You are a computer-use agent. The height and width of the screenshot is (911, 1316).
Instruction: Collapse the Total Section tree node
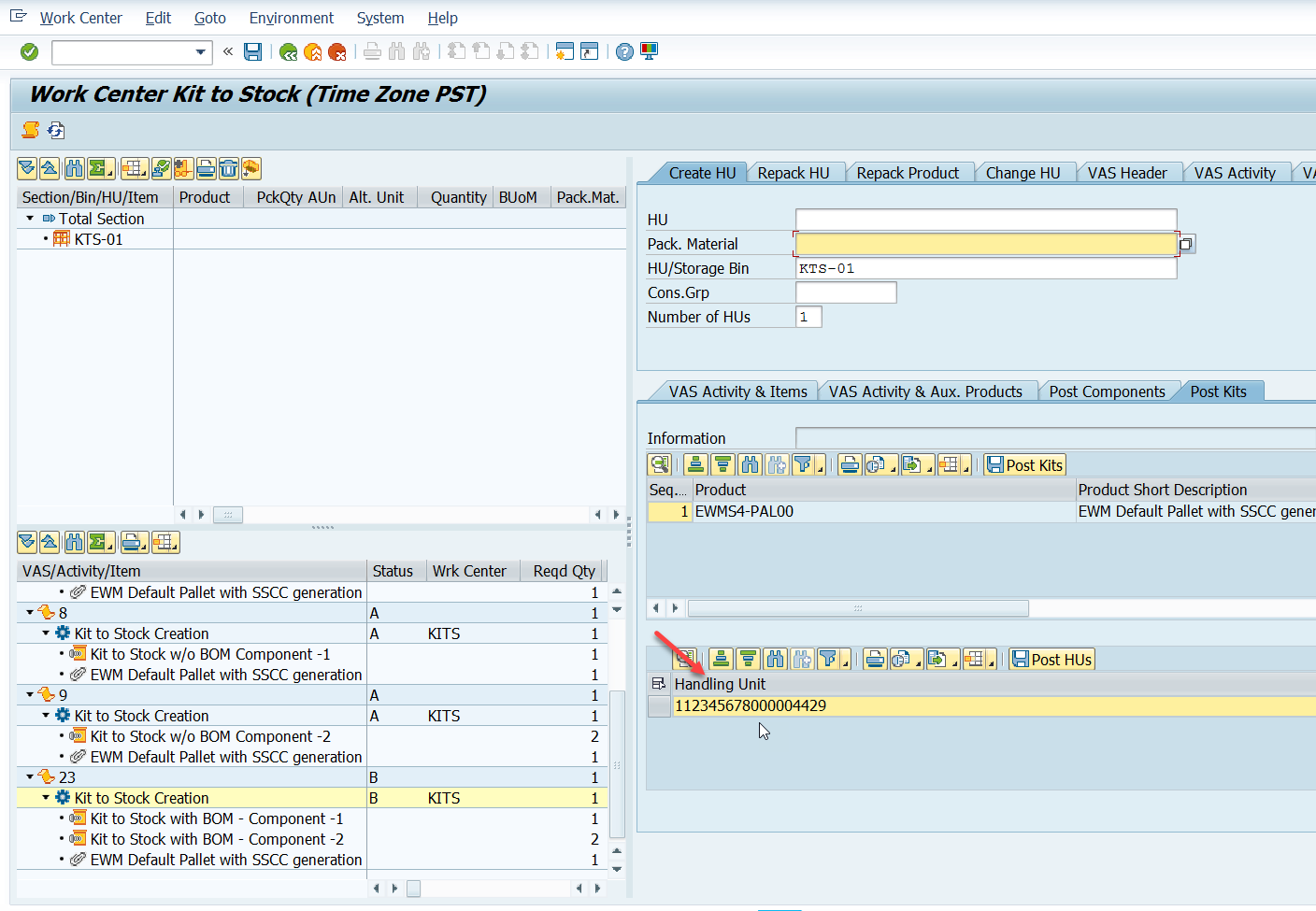[30, 219]
